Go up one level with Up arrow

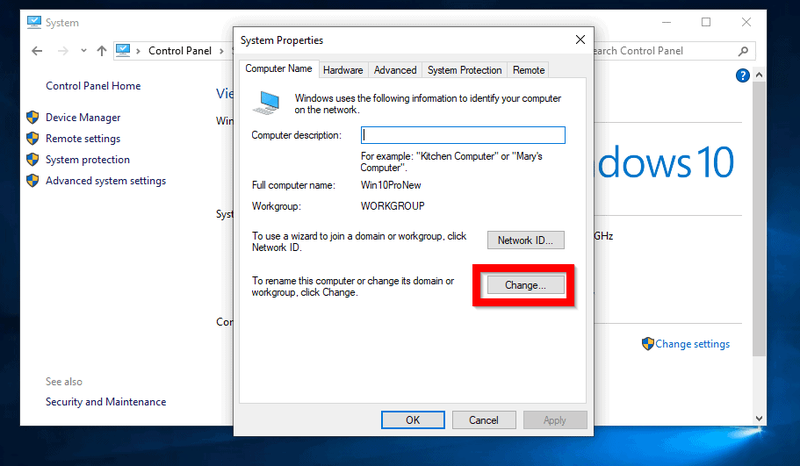[x=102, y=51]
